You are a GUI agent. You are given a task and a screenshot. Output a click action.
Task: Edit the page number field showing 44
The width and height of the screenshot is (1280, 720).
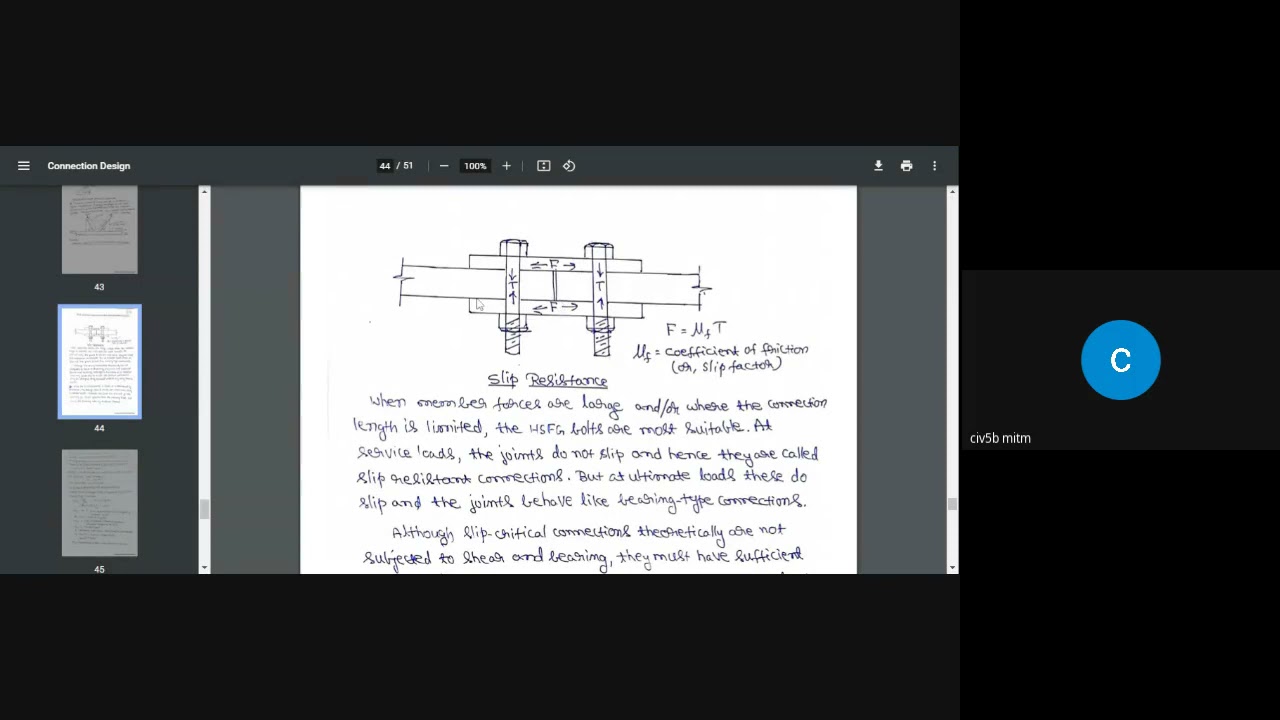pyautogui.click(x=385, y=166)
